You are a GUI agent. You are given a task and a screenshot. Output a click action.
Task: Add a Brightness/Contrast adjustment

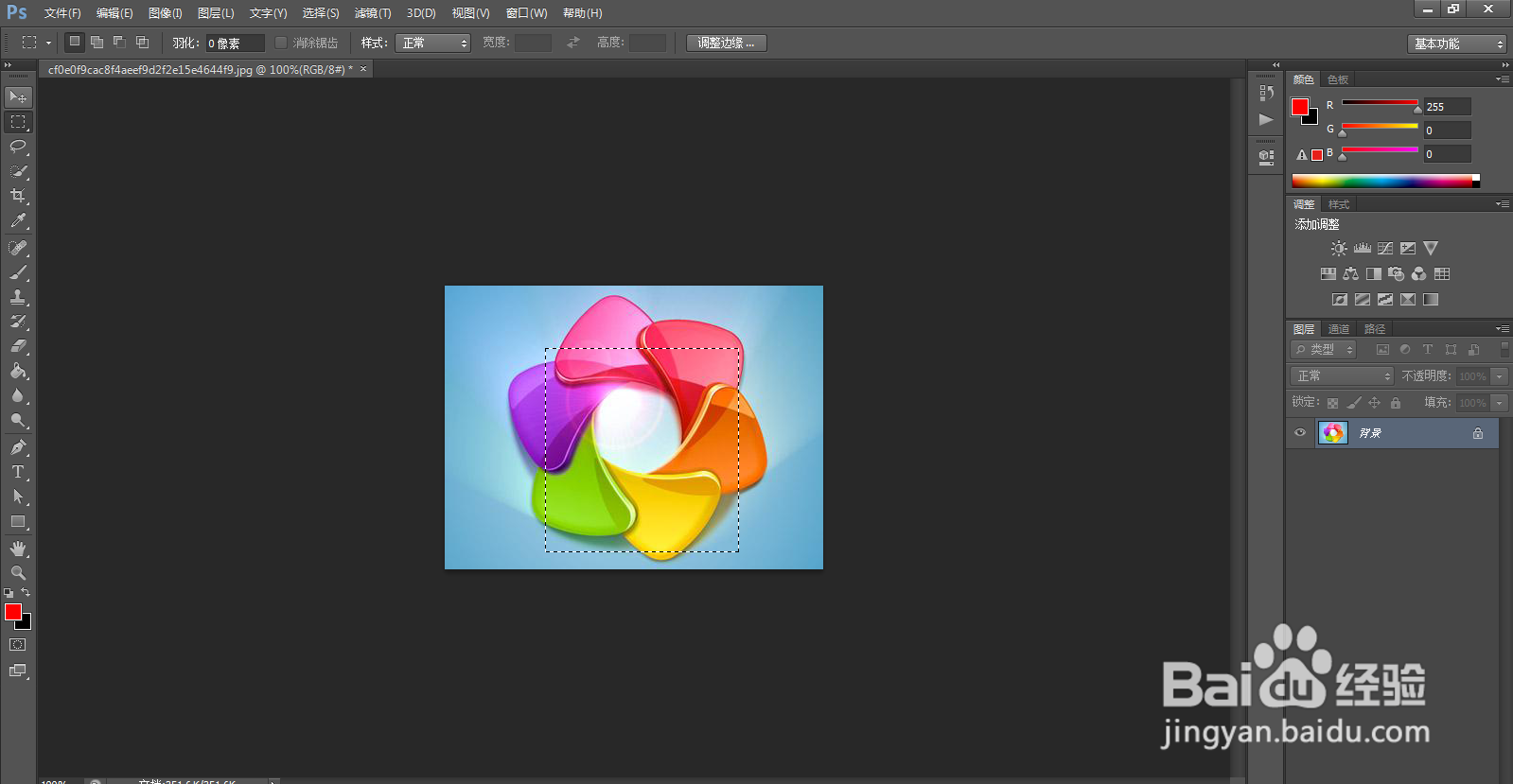tap(1339, 249)
